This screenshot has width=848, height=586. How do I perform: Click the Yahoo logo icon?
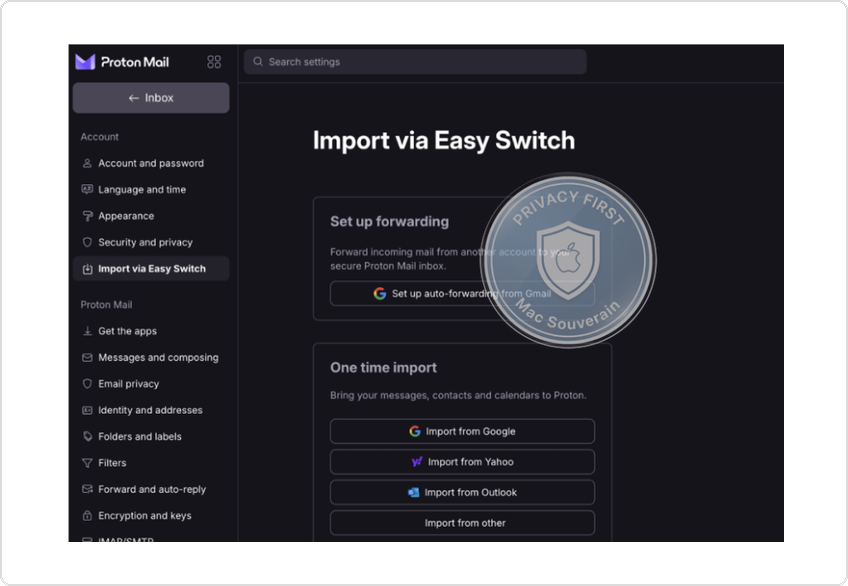[x=417, y=462]
